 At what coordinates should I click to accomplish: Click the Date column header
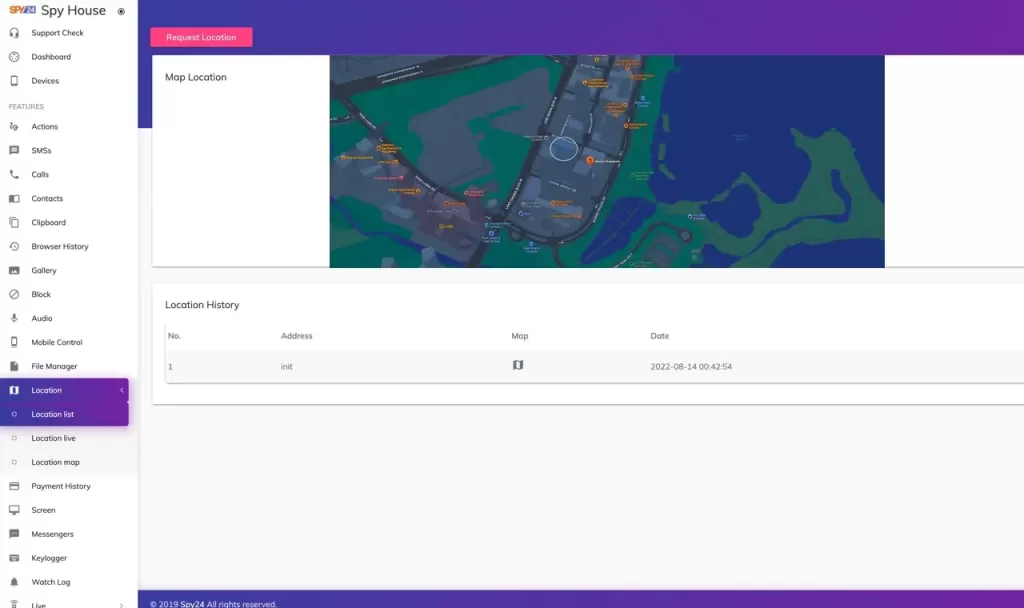point(660,336)
